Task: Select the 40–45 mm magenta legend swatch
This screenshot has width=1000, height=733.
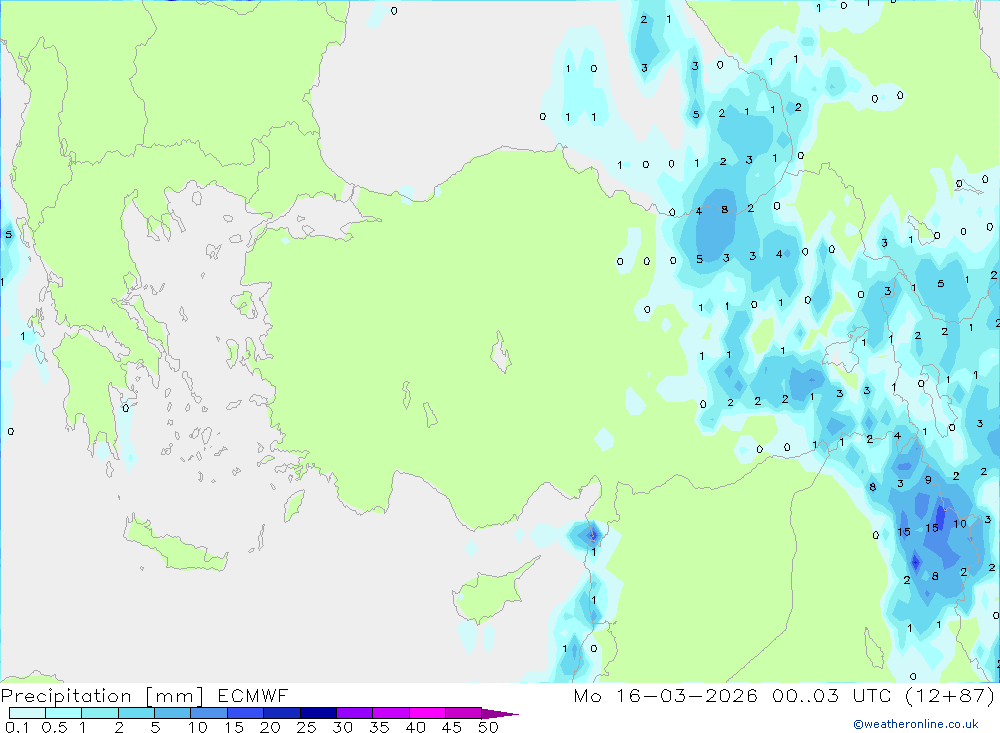Action: [427, 713]
